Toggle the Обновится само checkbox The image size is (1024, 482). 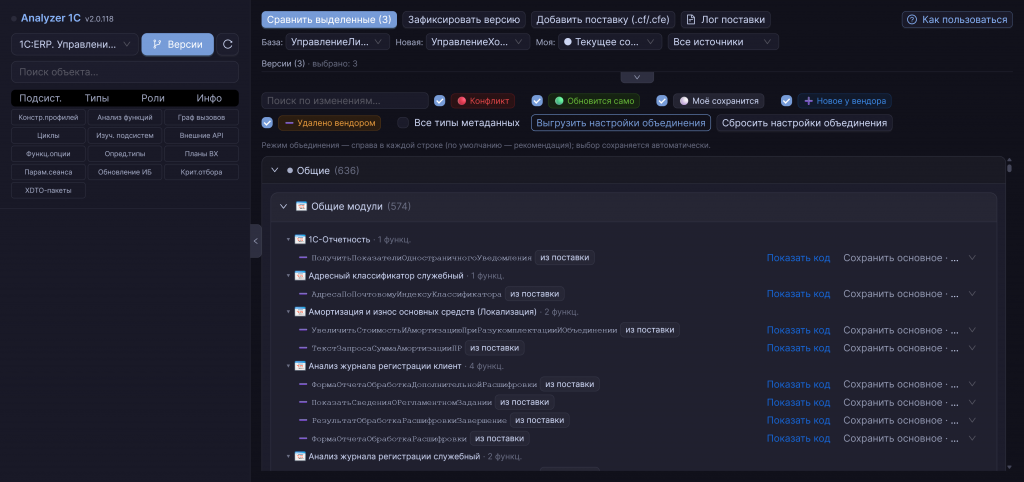pyautogui.click(x=537, y=101)
